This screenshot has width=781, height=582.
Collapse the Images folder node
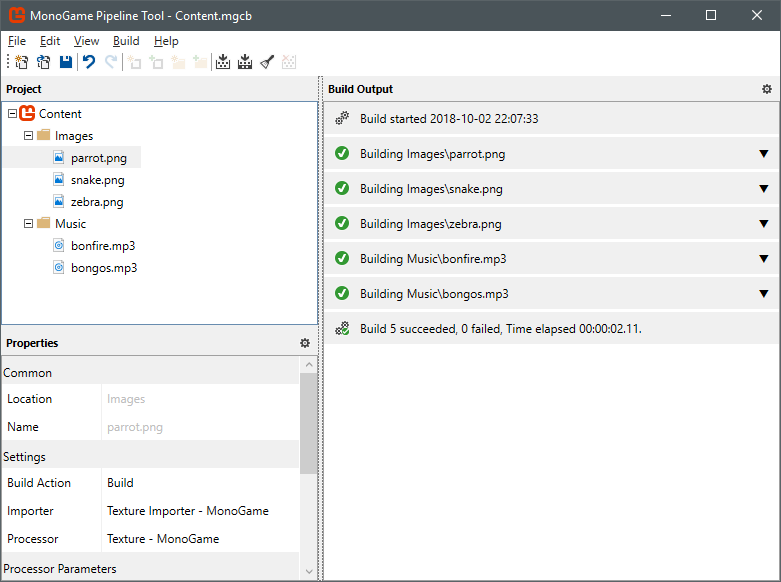click(28, 136)
